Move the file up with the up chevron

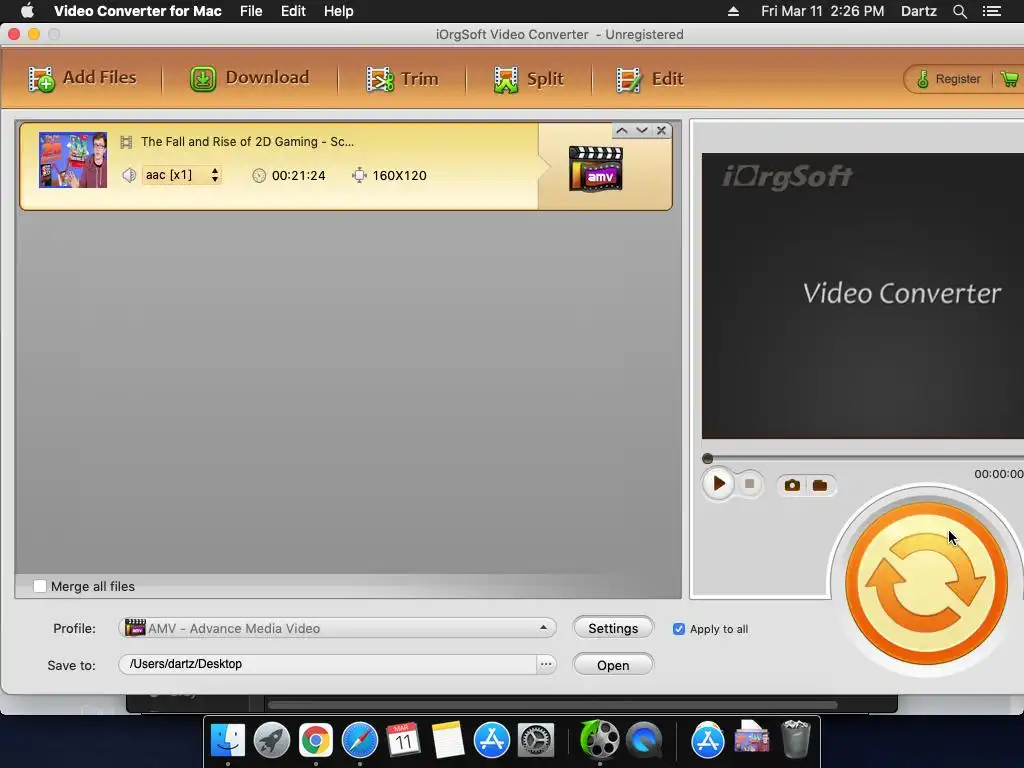[622, 131]
